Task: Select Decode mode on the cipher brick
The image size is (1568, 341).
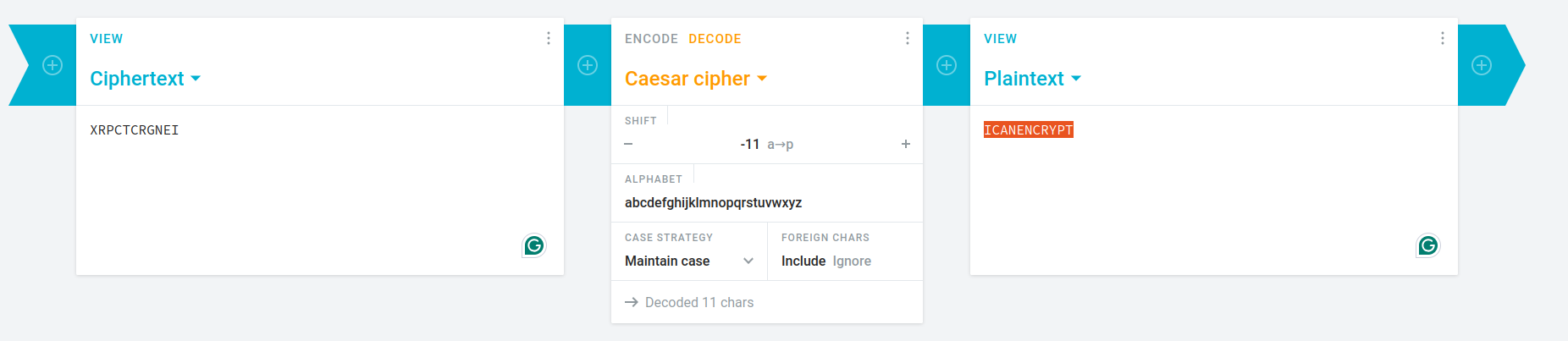Action: coord(715,39)
